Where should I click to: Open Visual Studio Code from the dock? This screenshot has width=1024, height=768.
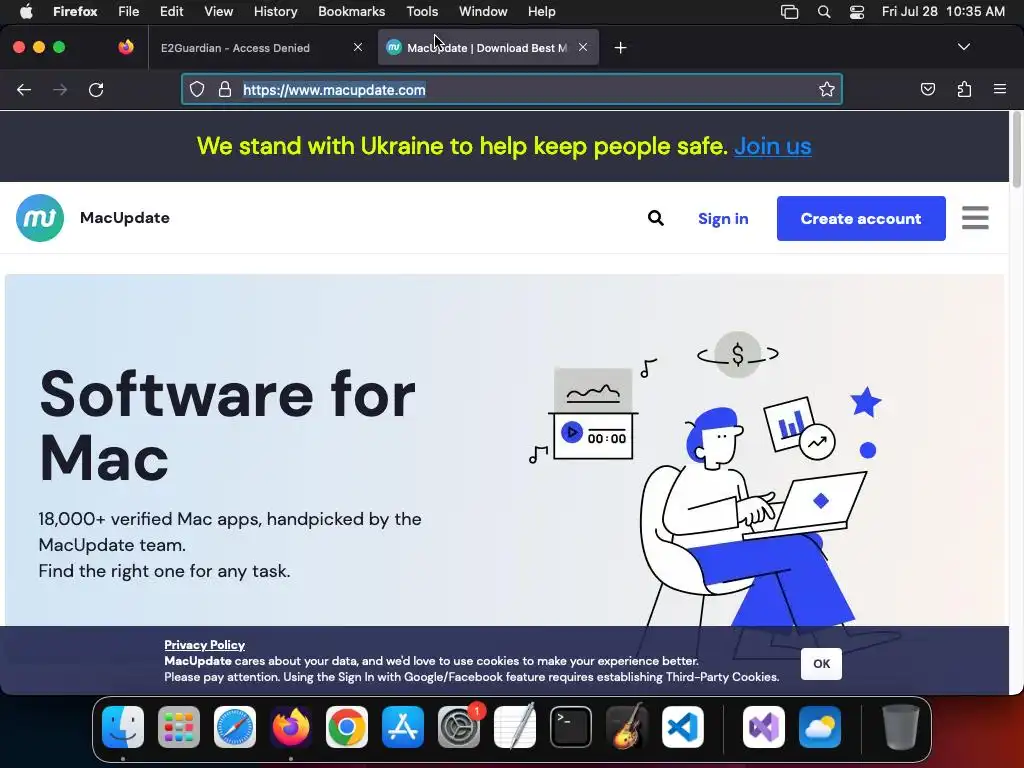tap(682, 727)
